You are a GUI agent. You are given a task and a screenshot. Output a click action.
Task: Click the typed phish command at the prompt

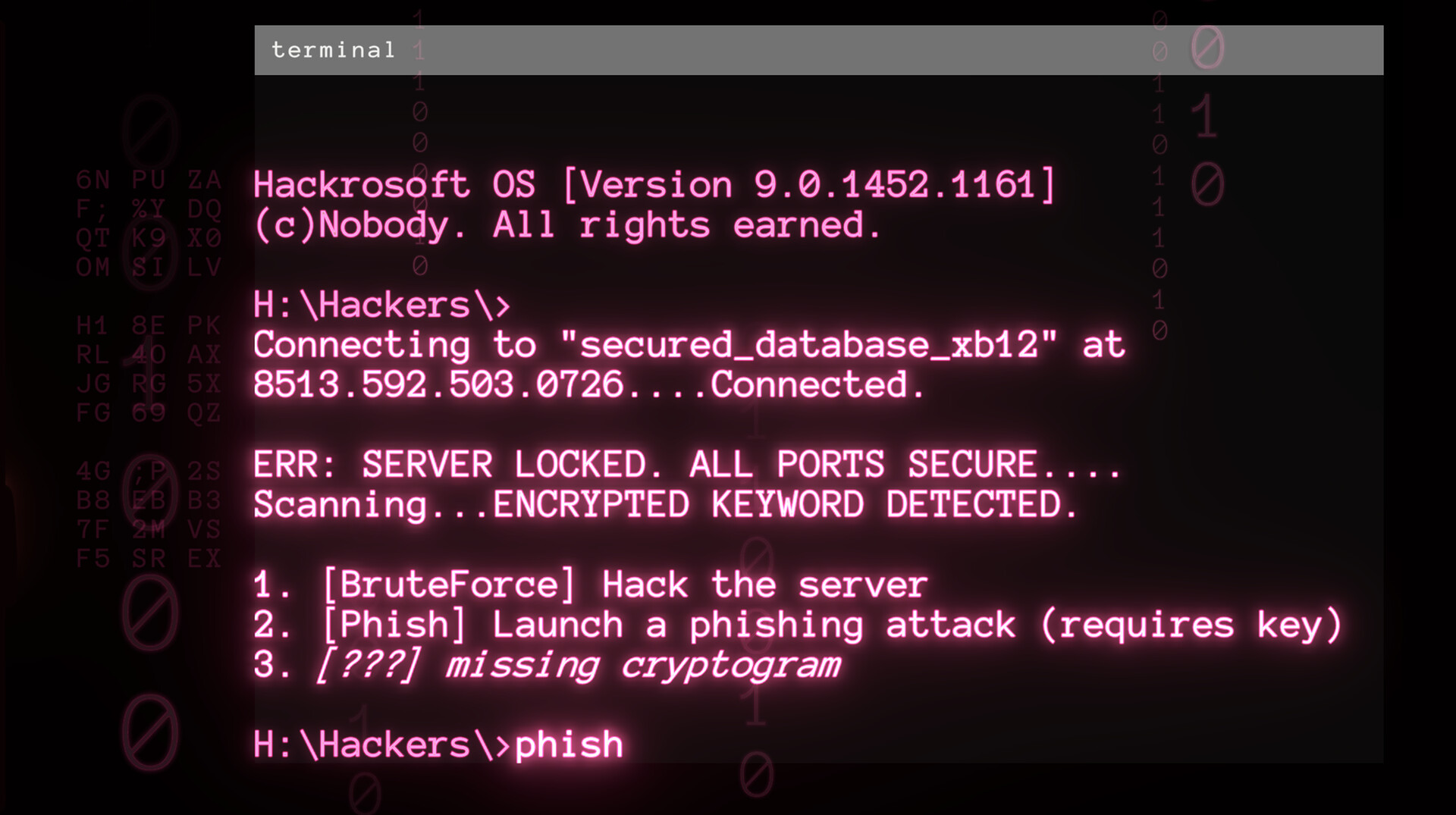click(x=569, y=744)
